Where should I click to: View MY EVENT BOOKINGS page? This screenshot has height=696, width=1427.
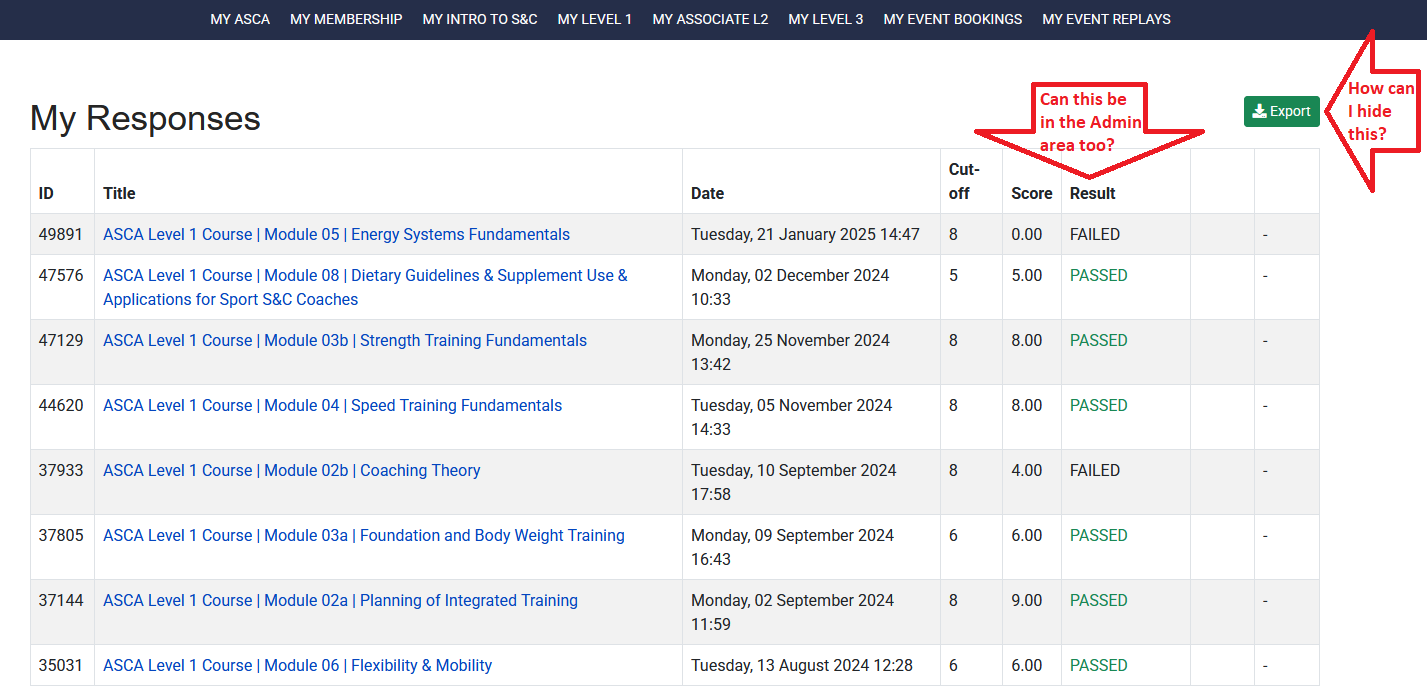[952, 19]
